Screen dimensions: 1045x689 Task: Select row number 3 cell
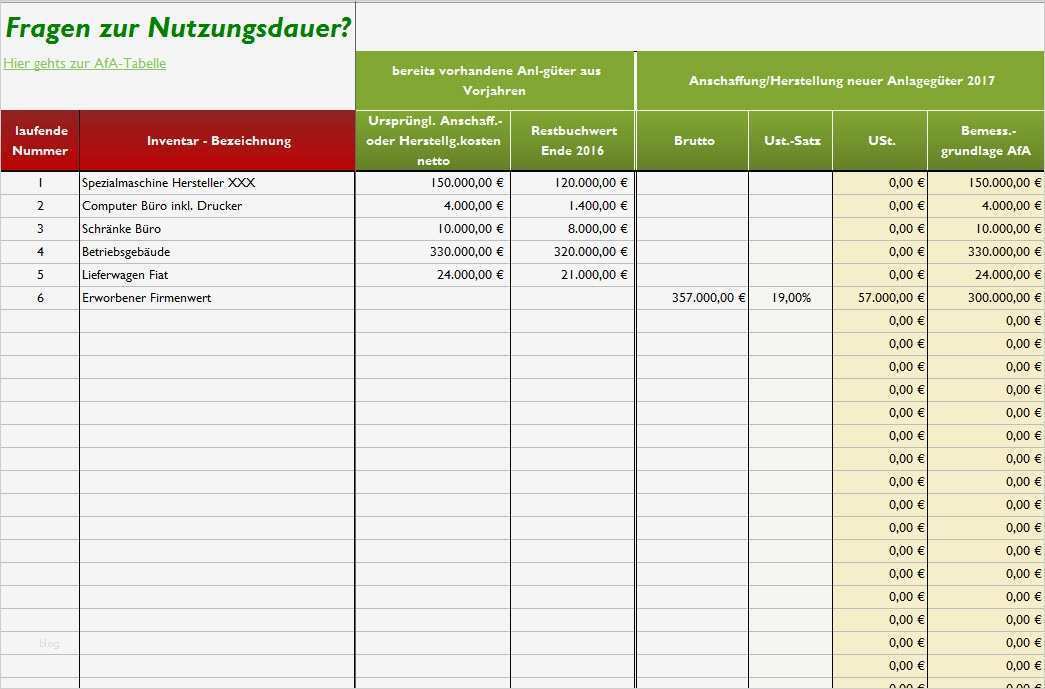(x=40, y=229)
